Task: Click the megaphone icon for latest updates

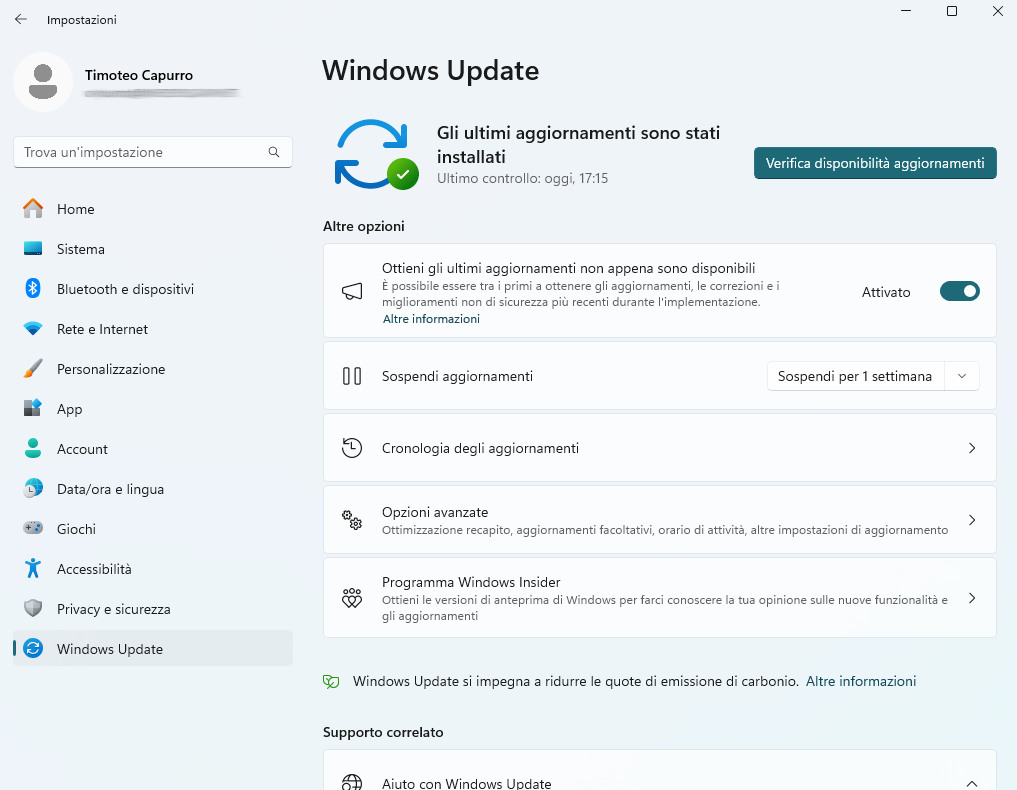Action: [352, 291]
